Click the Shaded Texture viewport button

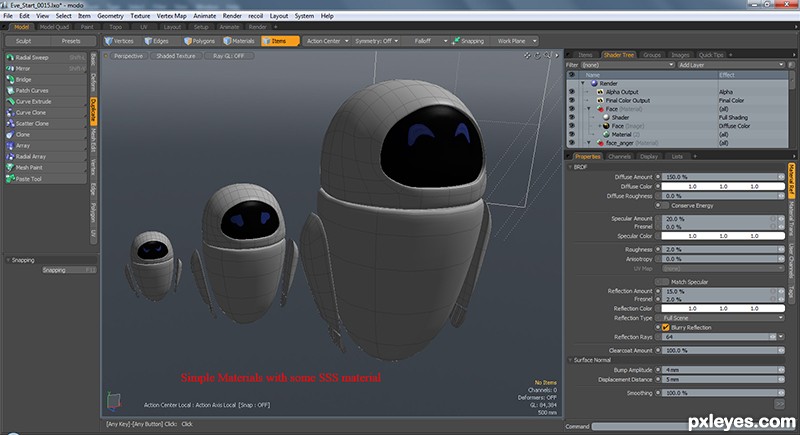[176, 56]
